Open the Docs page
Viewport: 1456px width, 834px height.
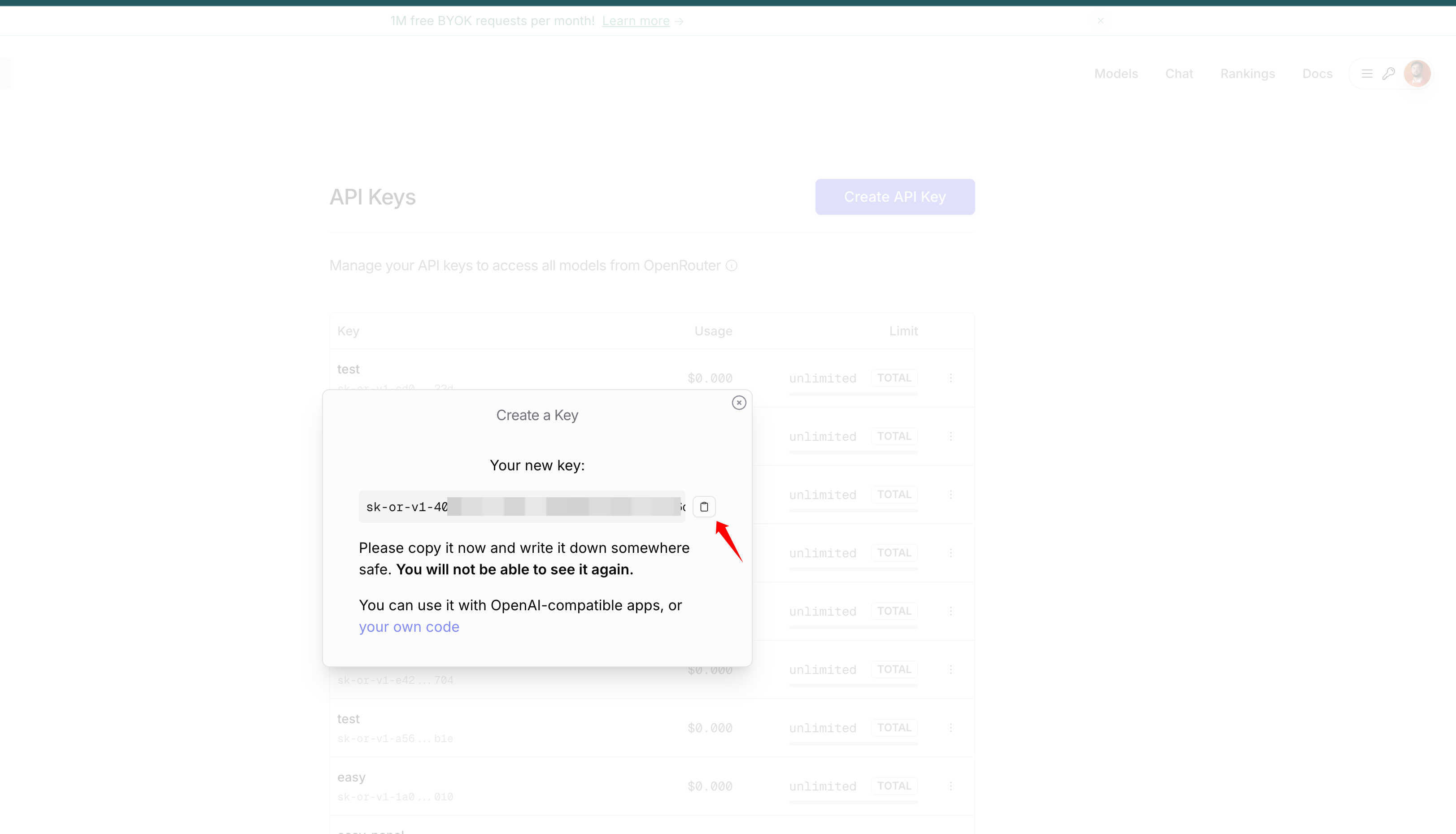tap(1317, 74)
